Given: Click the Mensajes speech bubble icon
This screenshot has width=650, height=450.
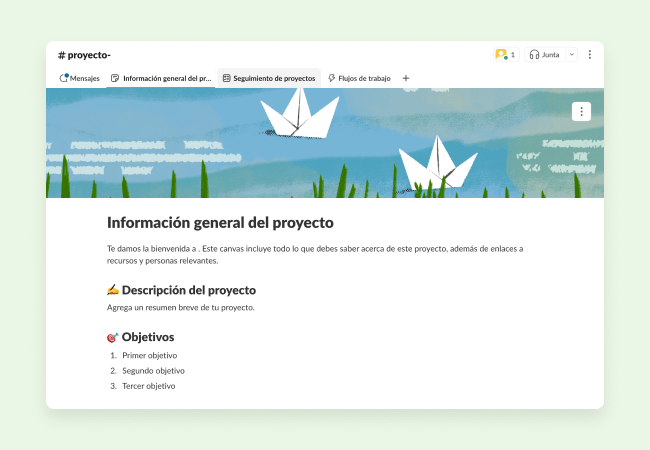Looking at the screenshot, I should tap(64, 78).
